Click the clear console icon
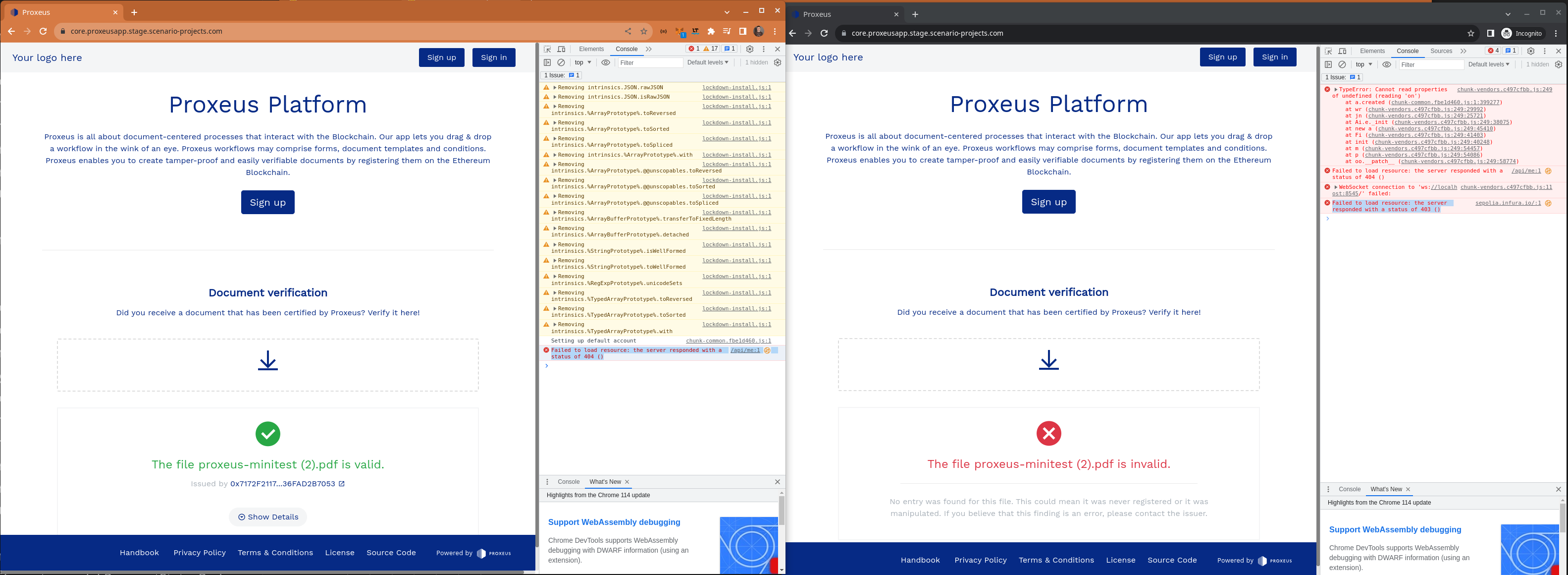The width and height of the screenshot is (1568, 575). 561,62
